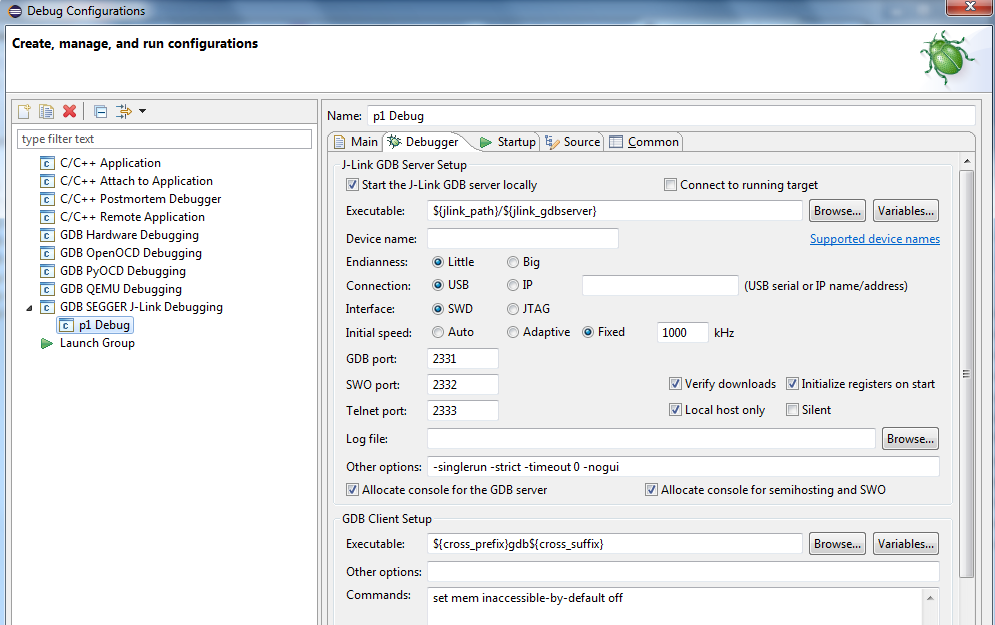Click the C/C++ Postmortem Debugger icon
Screen dimensions: 995x625
pyautogui.click(x=47, y=199)
